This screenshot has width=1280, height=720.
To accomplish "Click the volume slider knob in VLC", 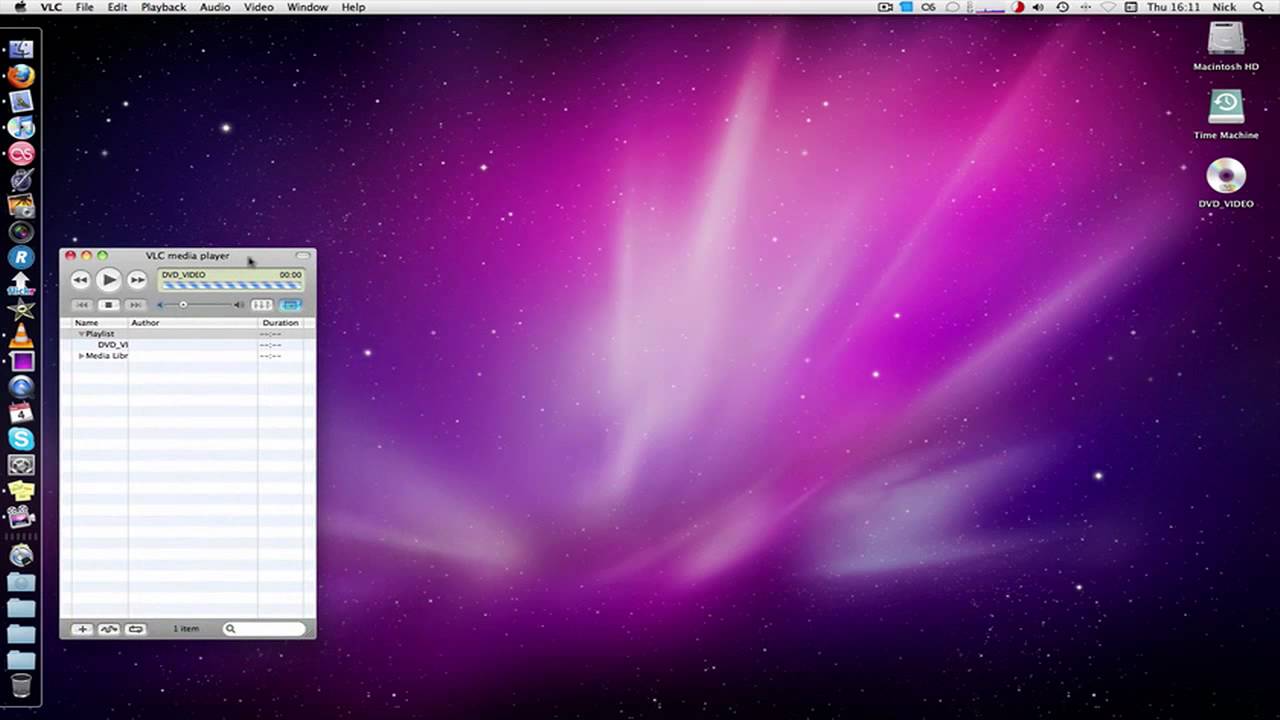I will click(x=183, y=305).
